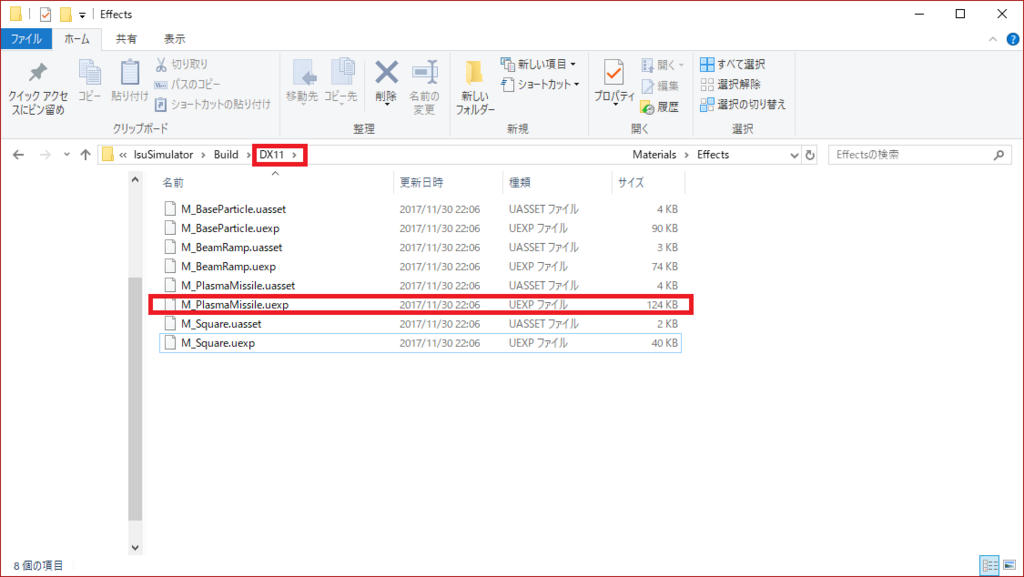Image resolution: width=1024 pixels, height=577 pixels.
Task: Click Copy path in the ribbon
Action: point(187,84)
